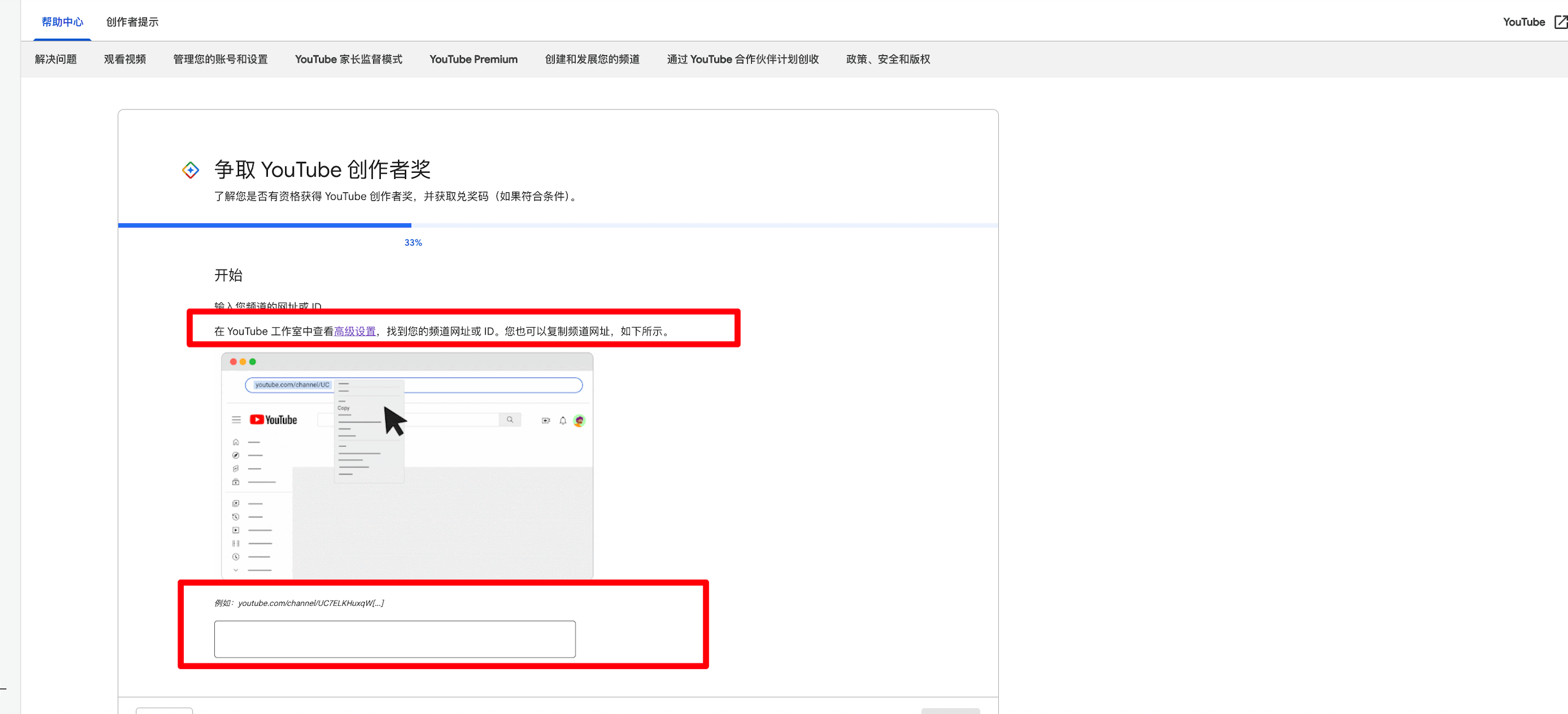
Task: Switch to the 帮助中心 tab
Action: 62,22
